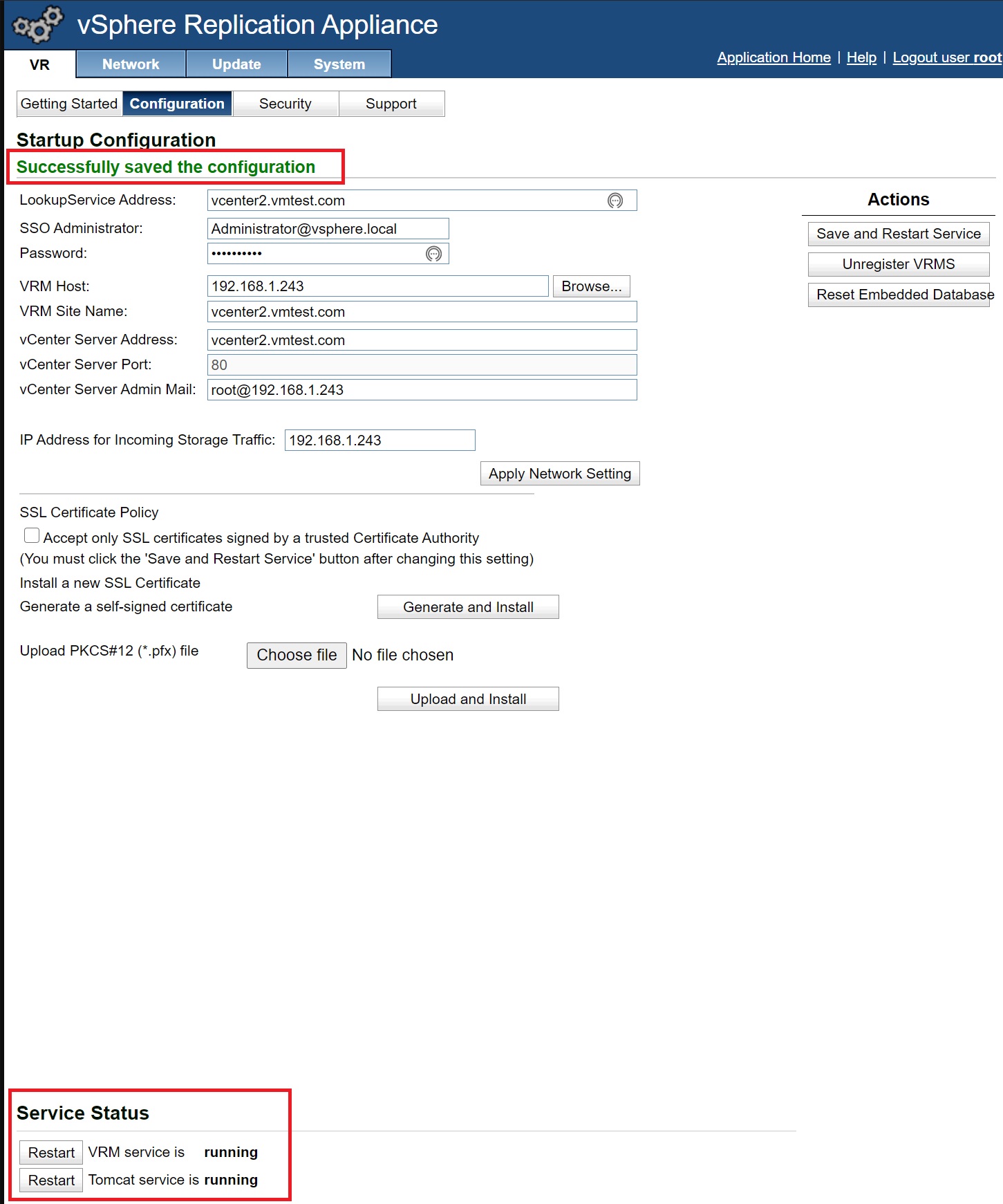This screenshot has height=1204, width=1003.
Task: Click the gears logo icon in header
Action: tap(38, 24)
